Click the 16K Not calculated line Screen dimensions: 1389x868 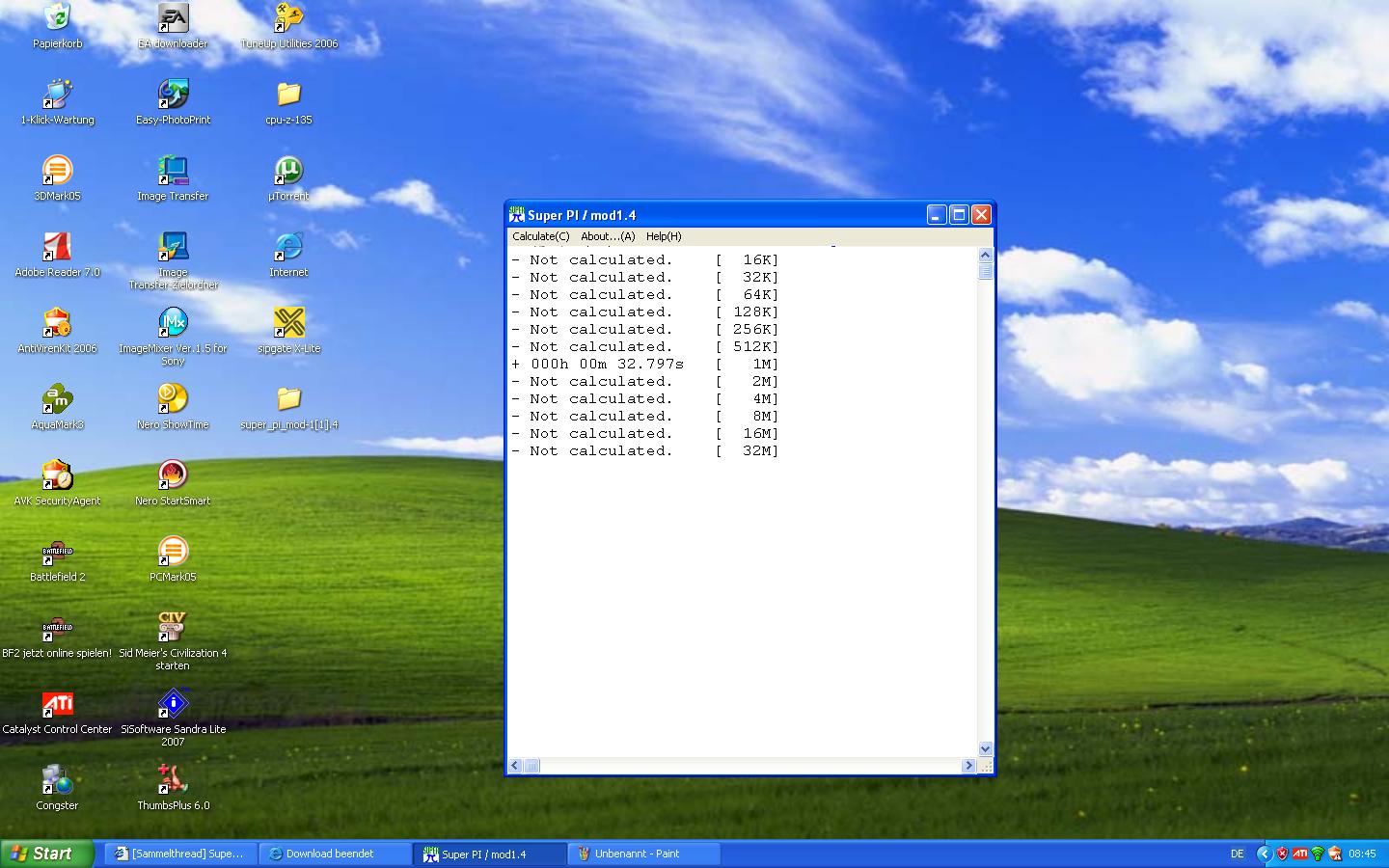[x=644, y=259]
